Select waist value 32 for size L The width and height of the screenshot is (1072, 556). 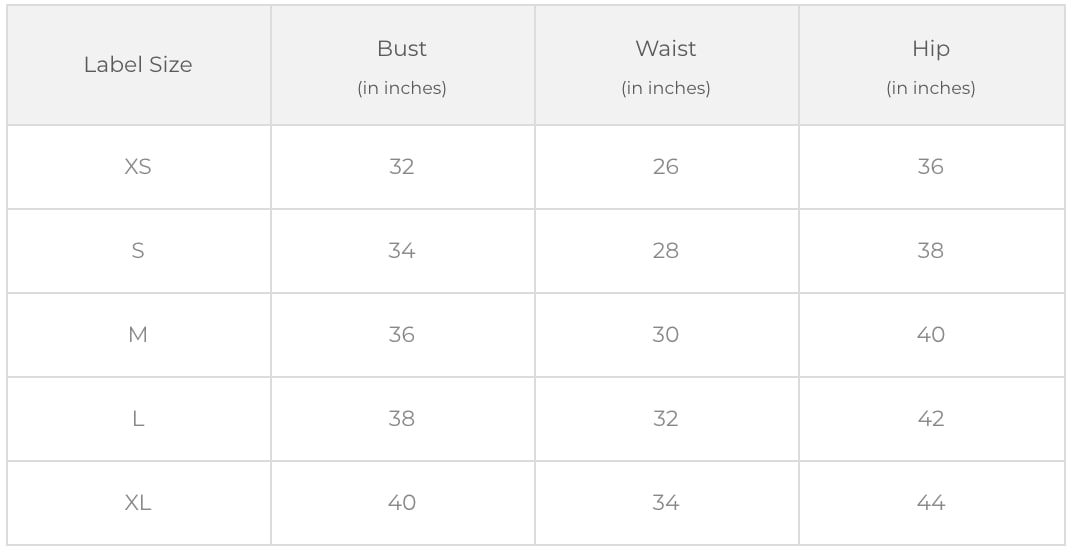click(x=666, y=419)
